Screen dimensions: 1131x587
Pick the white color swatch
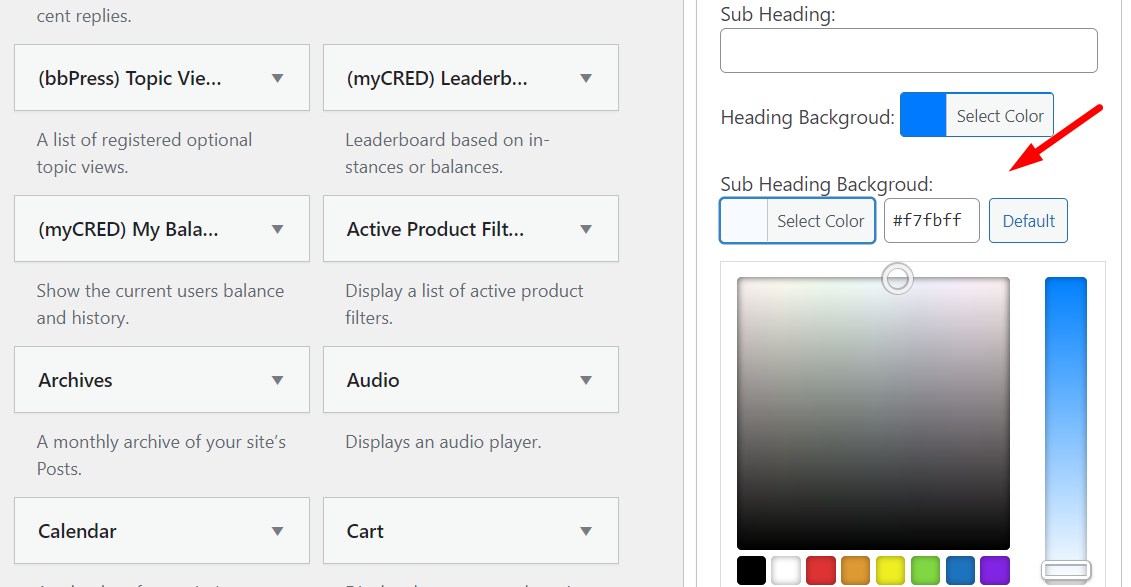pos(786,570)
